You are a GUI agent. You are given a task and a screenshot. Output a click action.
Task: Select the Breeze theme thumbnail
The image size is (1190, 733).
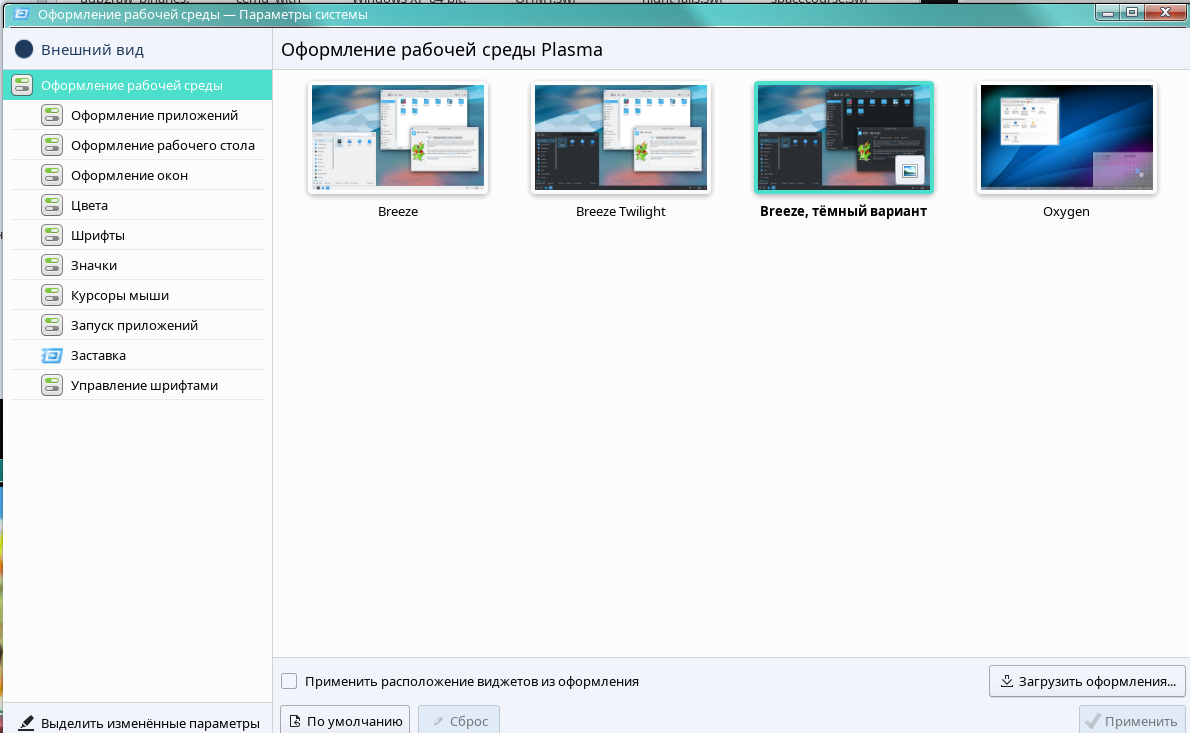(398, 137)
